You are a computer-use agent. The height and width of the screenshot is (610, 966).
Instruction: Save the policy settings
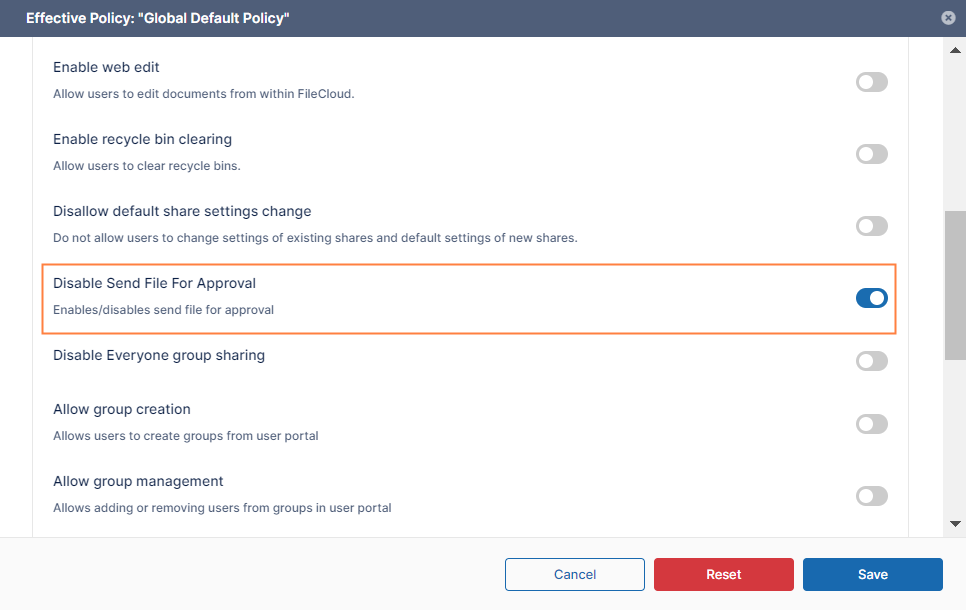pyautogui.click(x=872, y=574)
